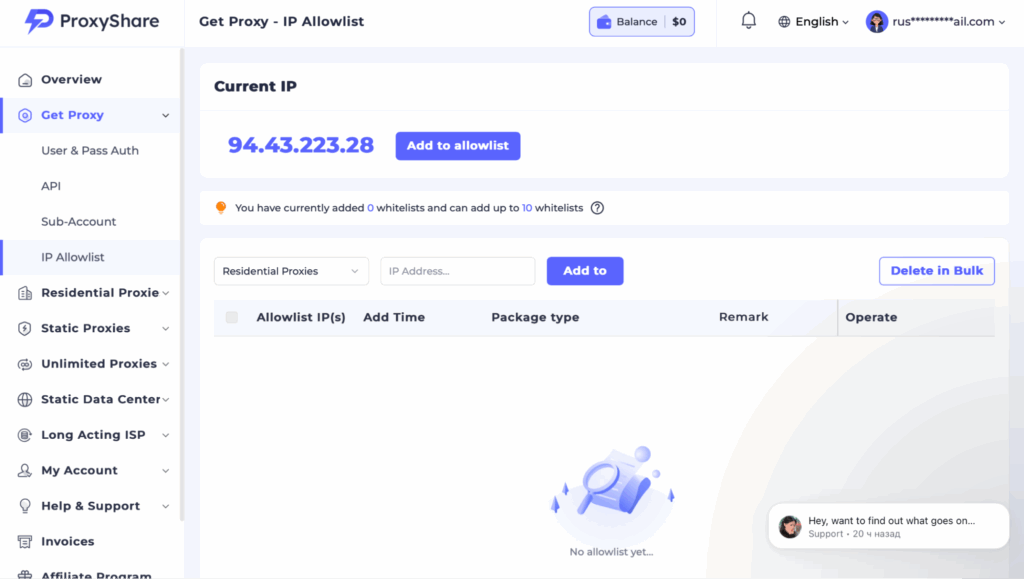Click the Help & Support bulb icon
This screenshot has height=579, width=1024.
pos(25,506)
